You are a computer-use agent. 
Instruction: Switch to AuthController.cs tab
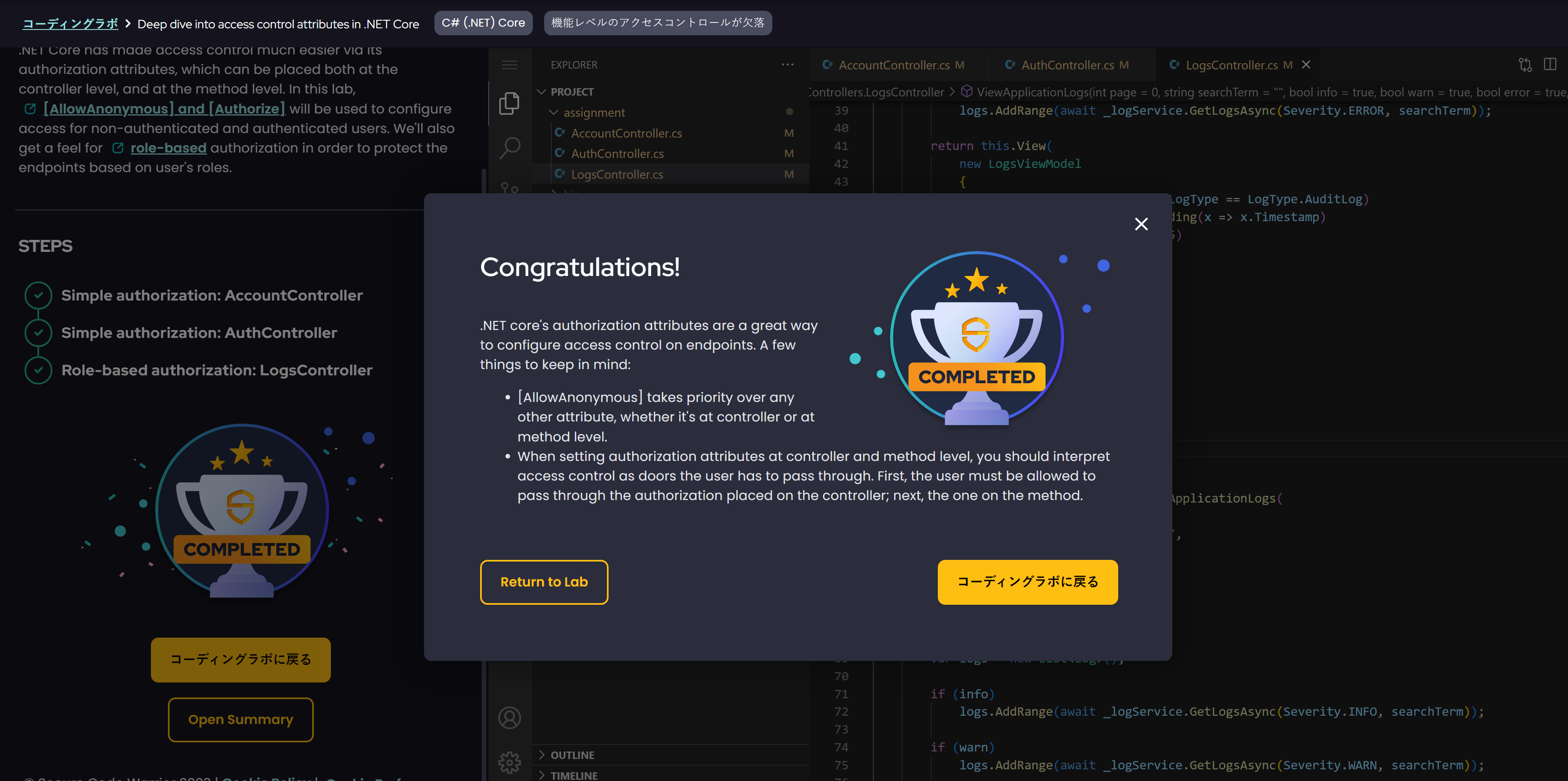pyautogui.click(x=1068, y=65)
